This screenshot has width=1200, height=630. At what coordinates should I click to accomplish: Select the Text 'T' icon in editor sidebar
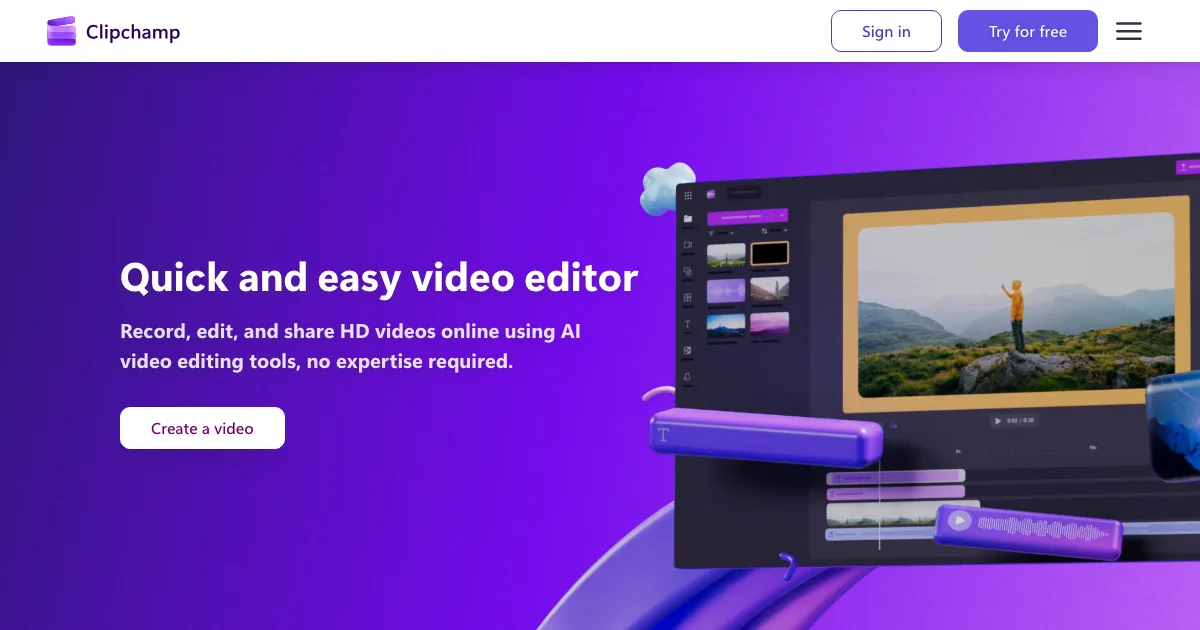click(x=688, y=325)
